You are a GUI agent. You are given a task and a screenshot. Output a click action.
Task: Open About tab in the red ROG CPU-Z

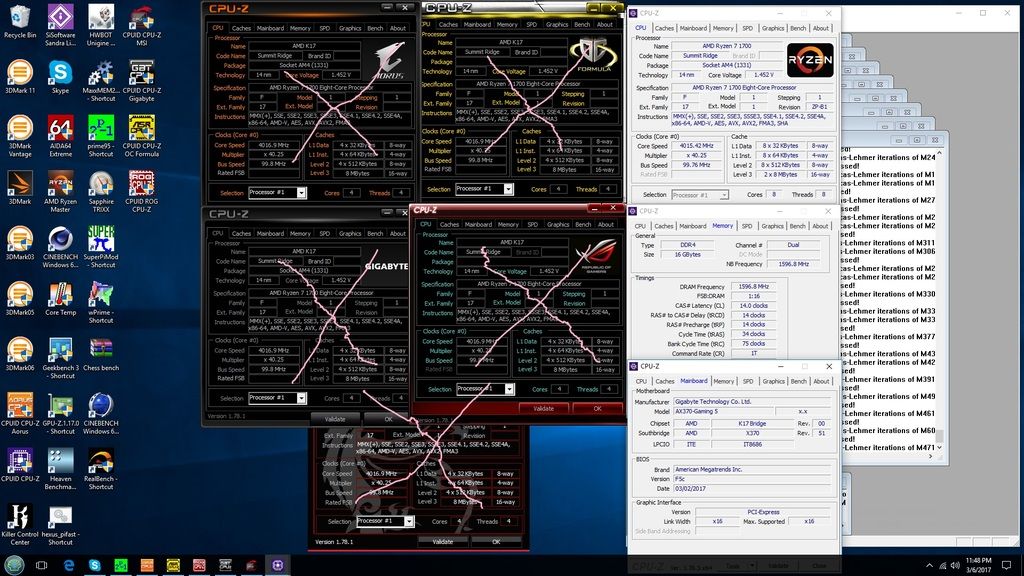(x=606, y=225)
